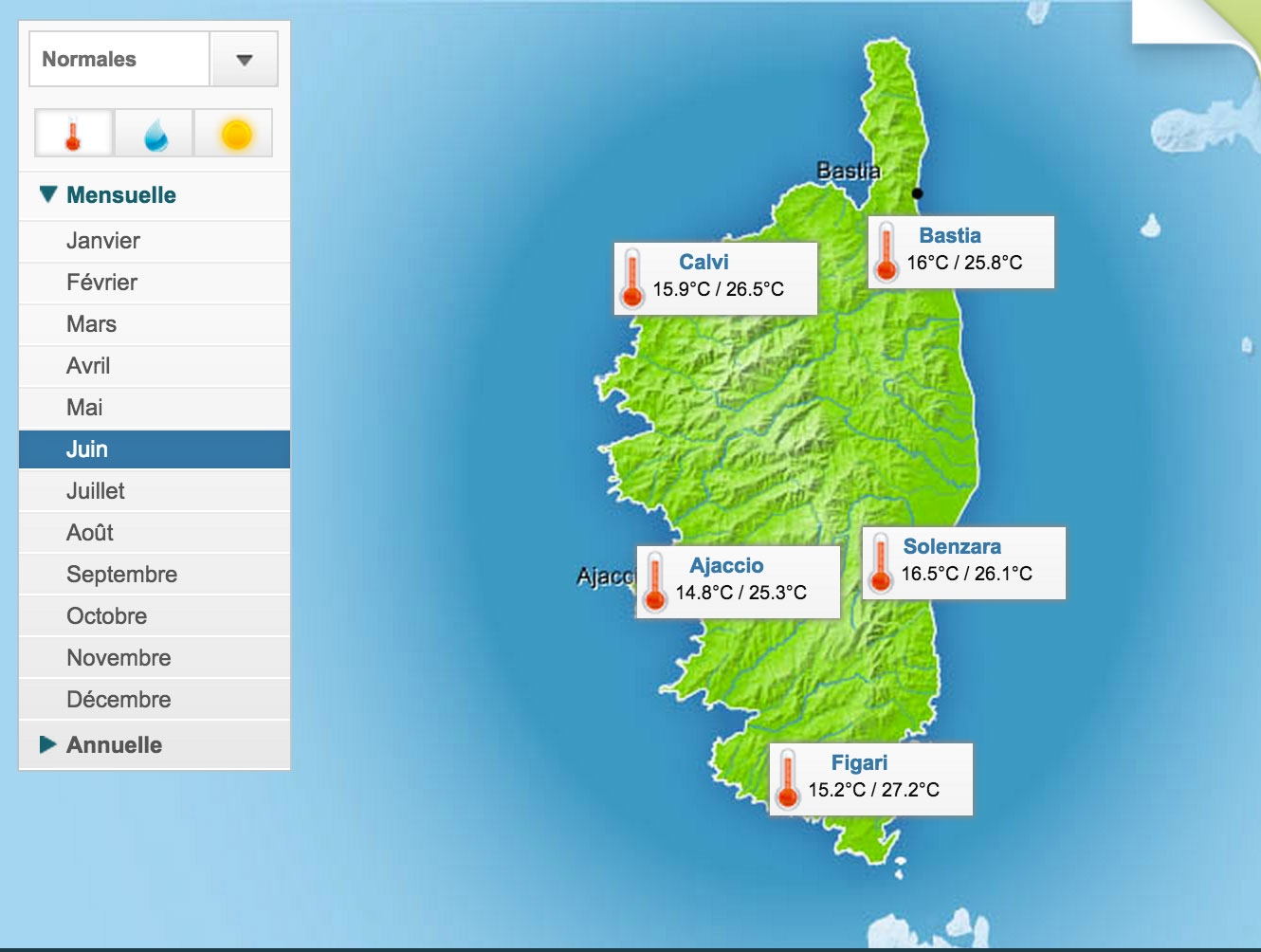Select Février in the month list
Screen dimensions: 1261x952
click(x=155, y=283)
